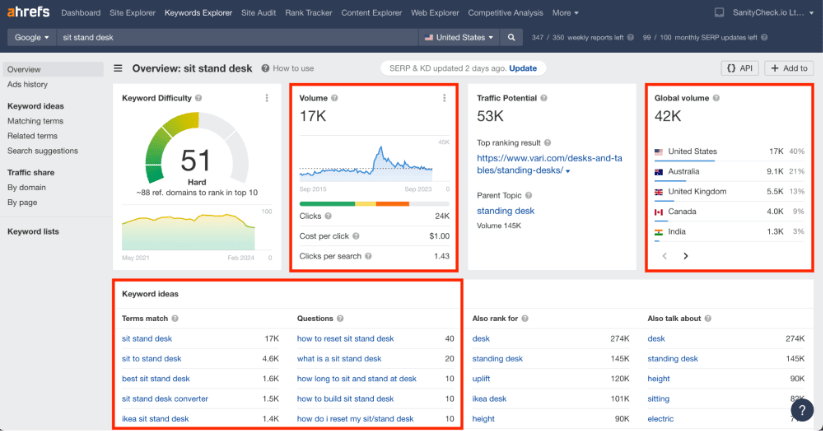Click the help question mark bubble
Image resolution: width=823 pixels, height=431 pixels.
click(x=801, y=410)
